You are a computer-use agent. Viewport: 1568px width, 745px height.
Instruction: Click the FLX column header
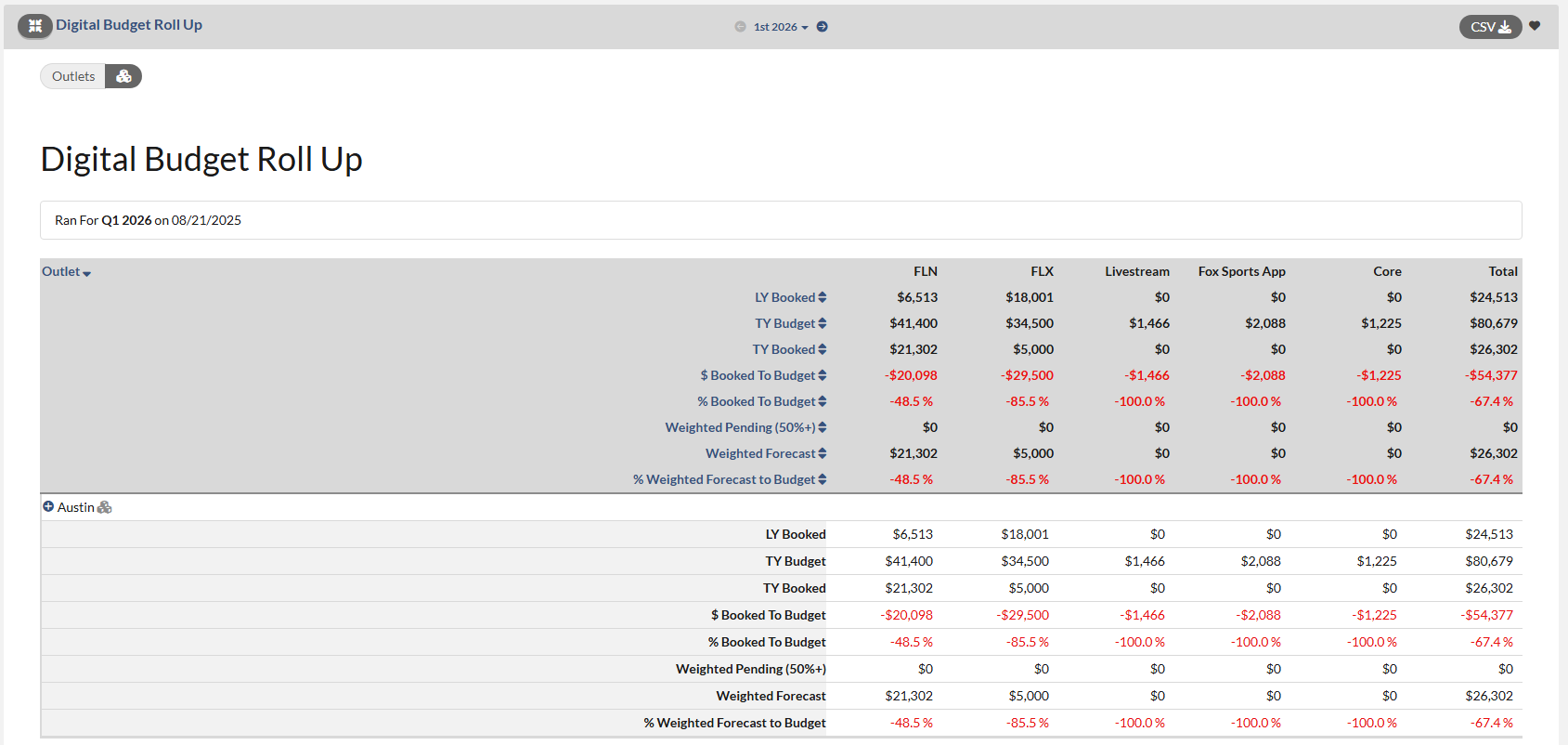(x=1042, y=271)
